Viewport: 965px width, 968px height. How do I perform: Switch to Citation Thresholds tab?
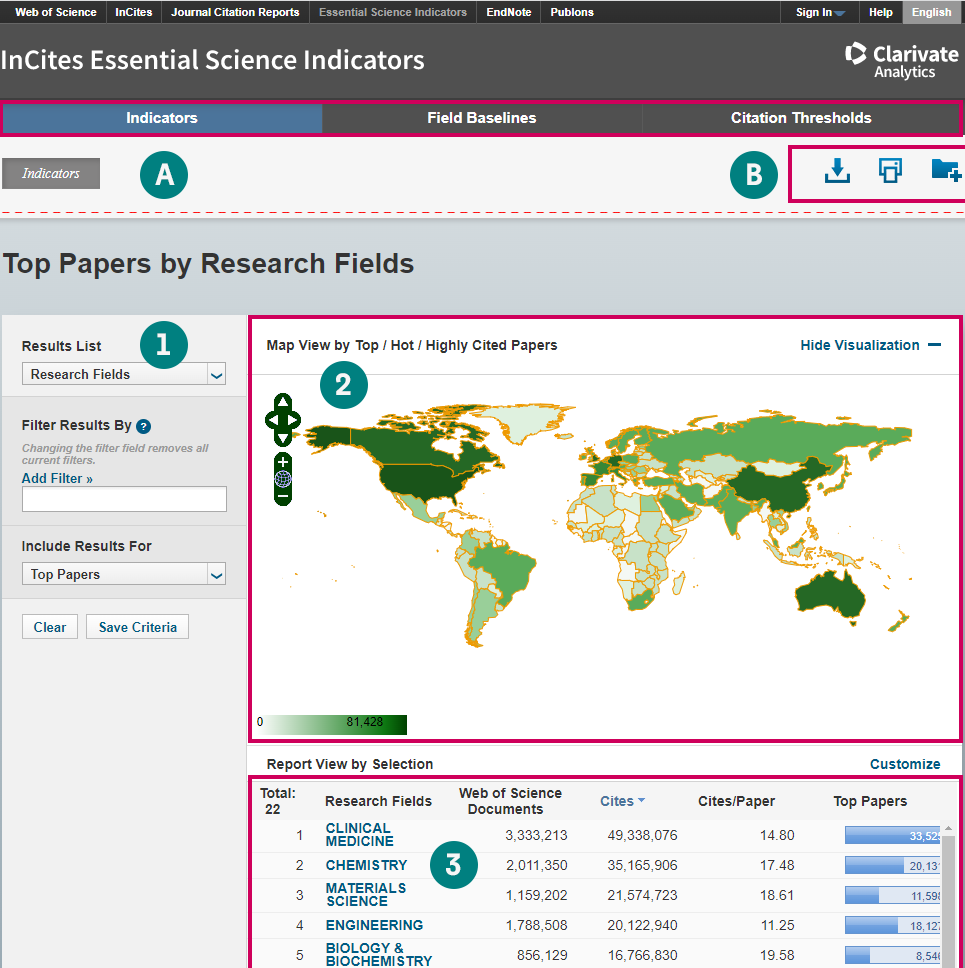click(x=801, y=118)
